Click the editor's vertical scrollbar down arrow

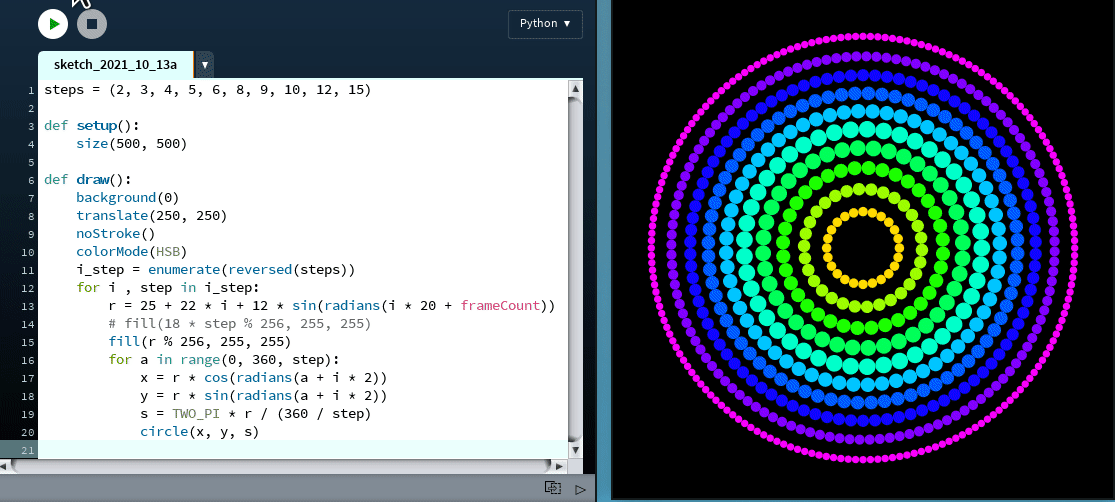[574, 433]
